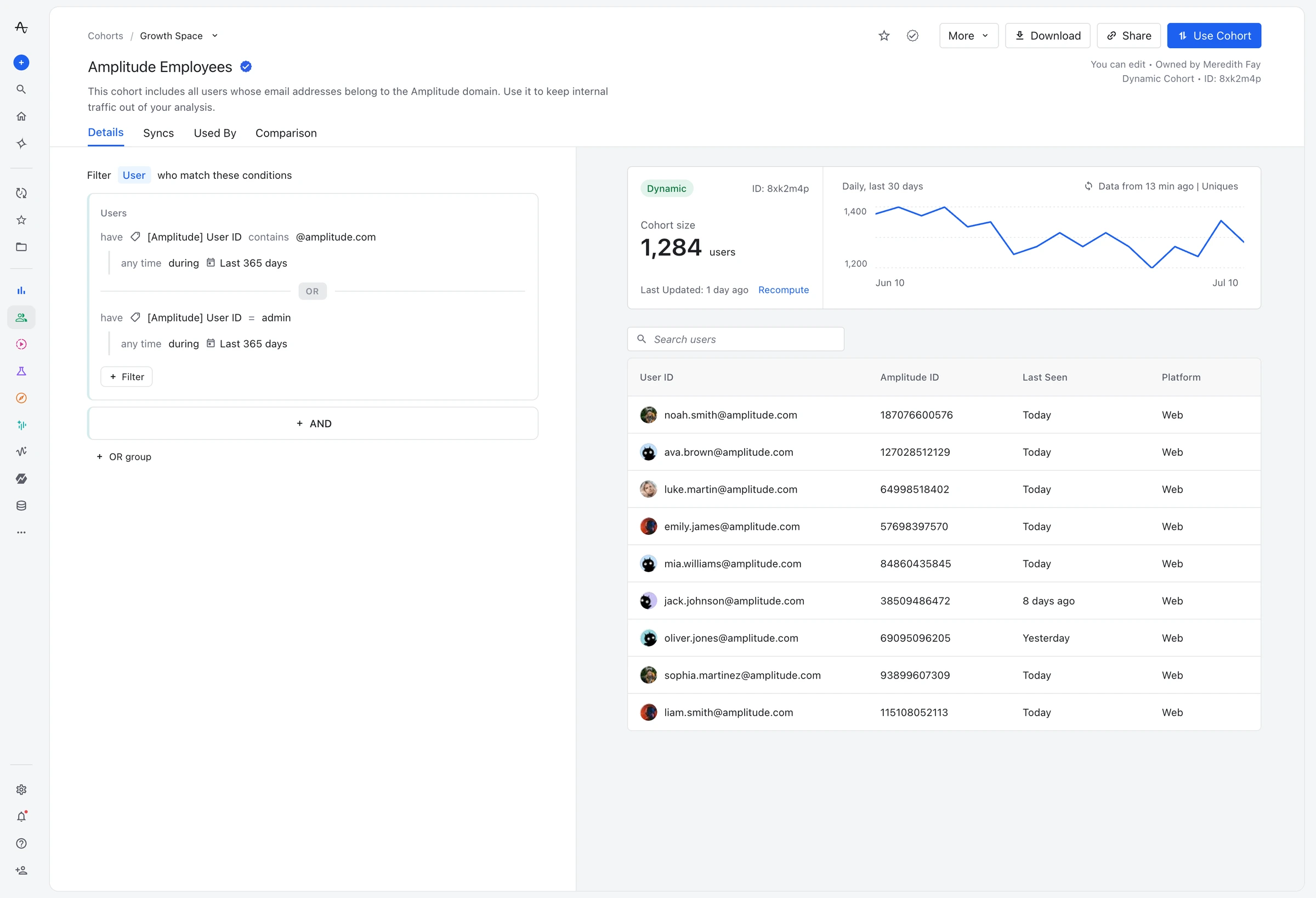This screenshot has width=1316, height=898.
Task: Click the Download button
Action: [1047, 36]
